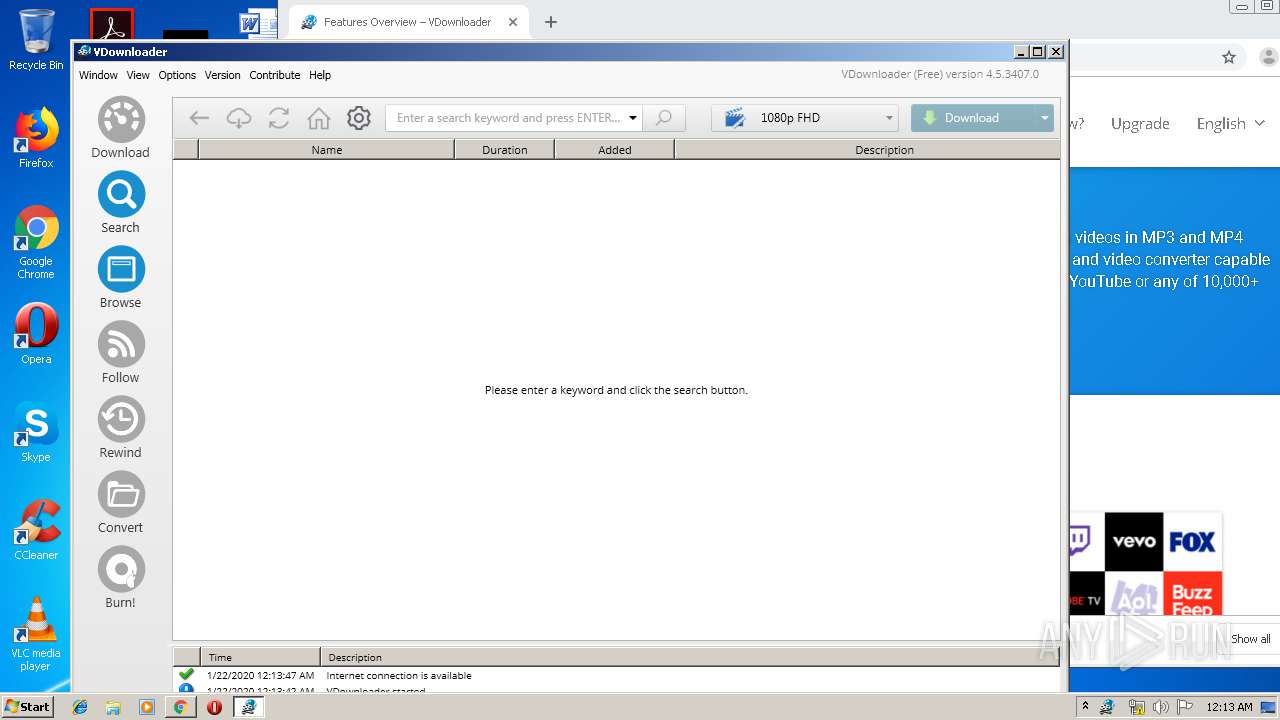Click the vevo logo tile on webpage
The width and height of the screenshot is (1280, 720).
click(1134, 541)
